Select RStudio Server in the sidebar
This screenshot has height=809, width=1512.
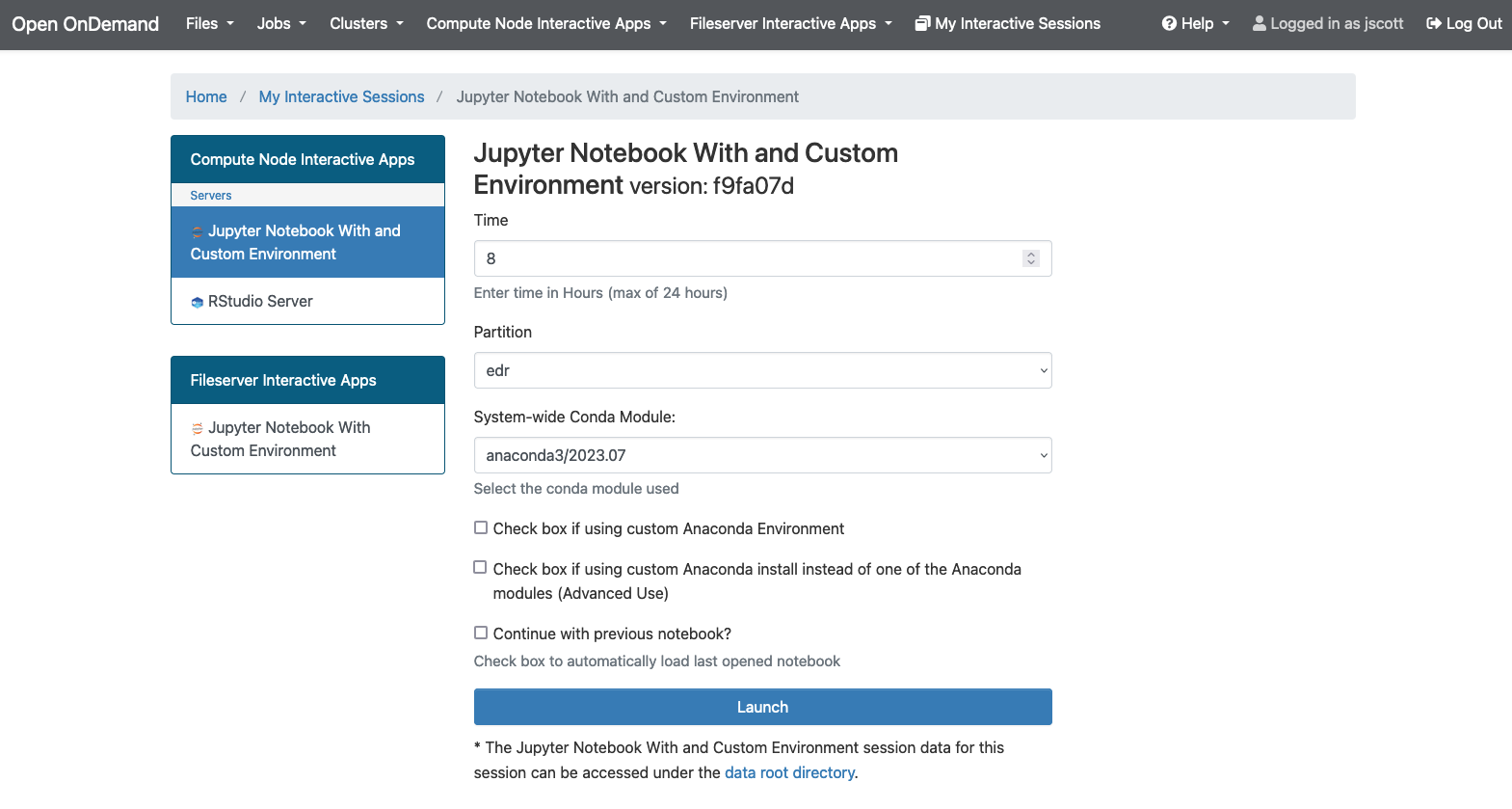(307, 301)
